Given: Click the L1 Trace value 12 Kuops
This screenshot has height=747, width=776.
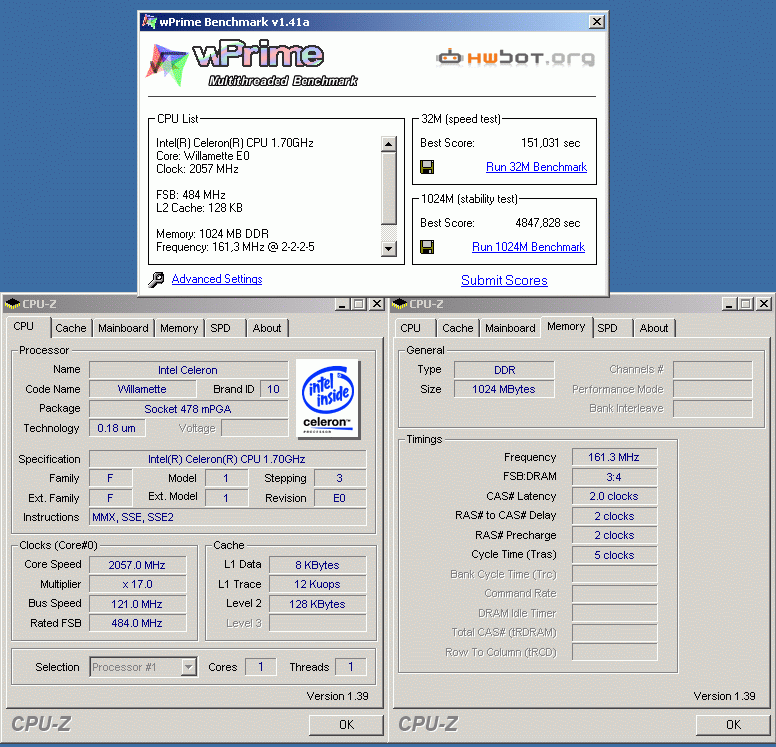Looking at the screenshot, I should [x=317, y=585].
